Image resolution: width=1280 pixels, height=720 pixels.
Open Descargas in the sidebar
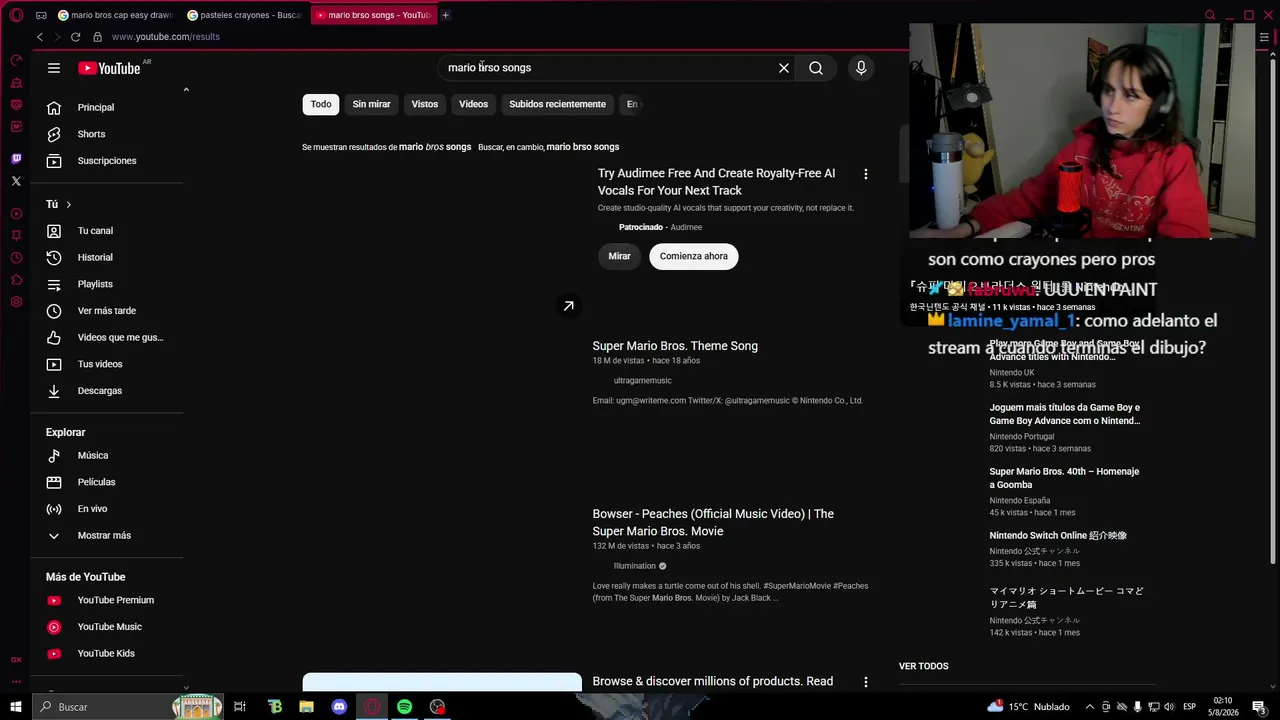pos(107,391)
